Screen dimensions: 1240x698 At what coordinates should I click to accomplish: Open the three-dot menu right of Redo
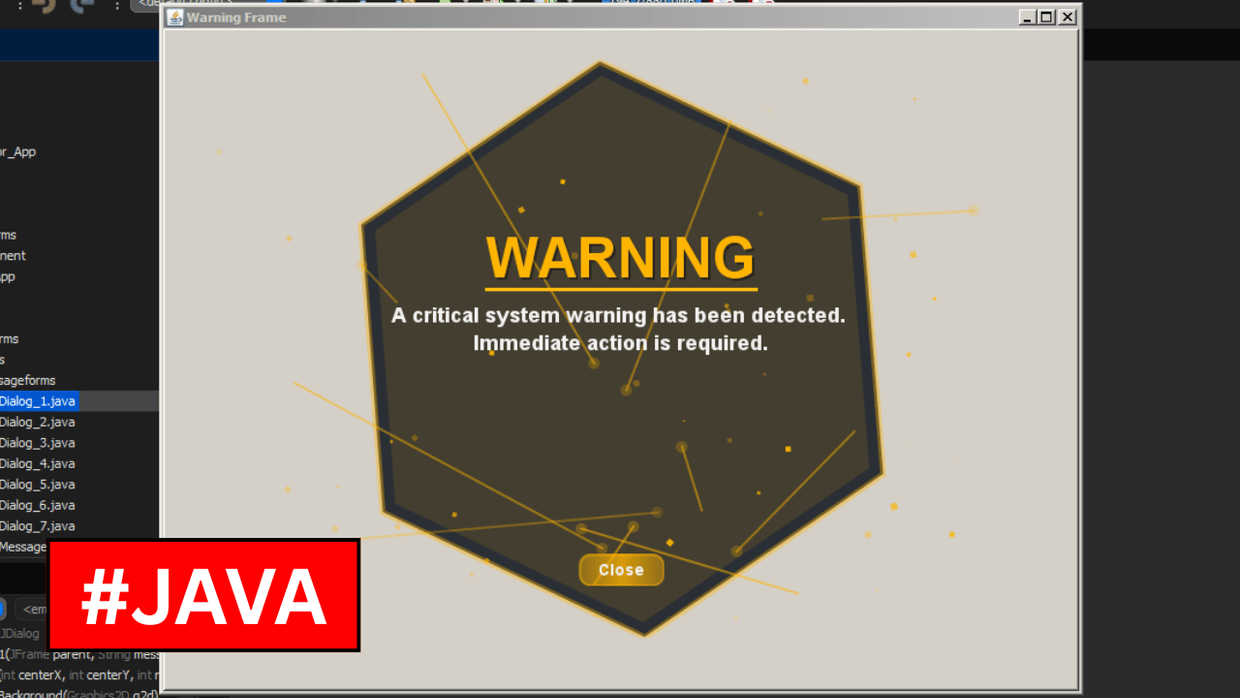(x=117, y=7)
